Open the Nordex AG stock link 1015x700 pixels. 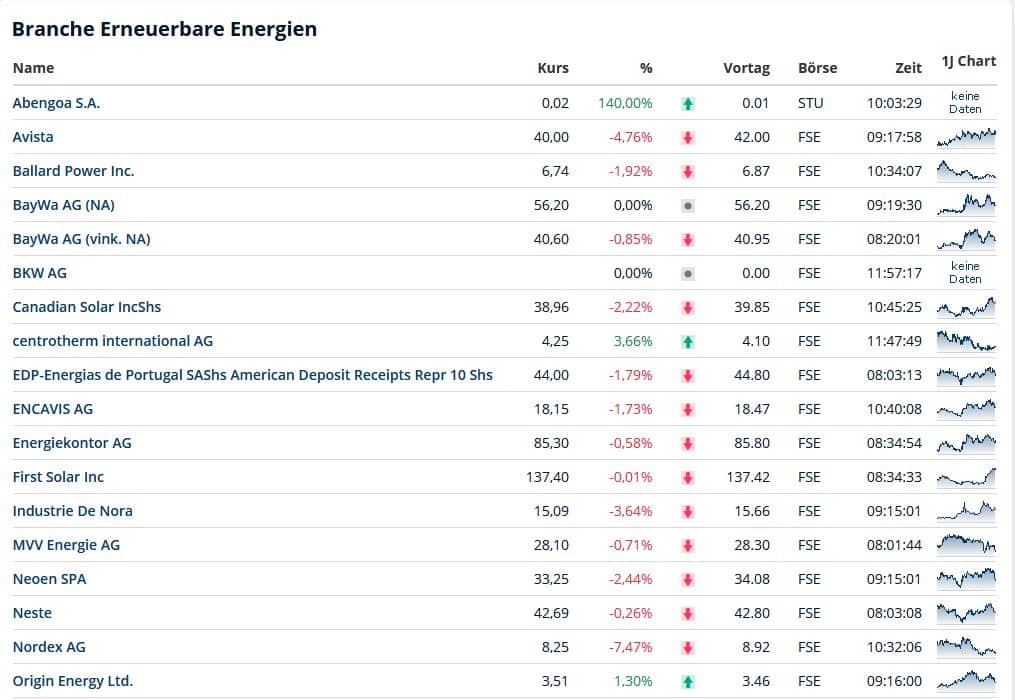pos(49,647)
